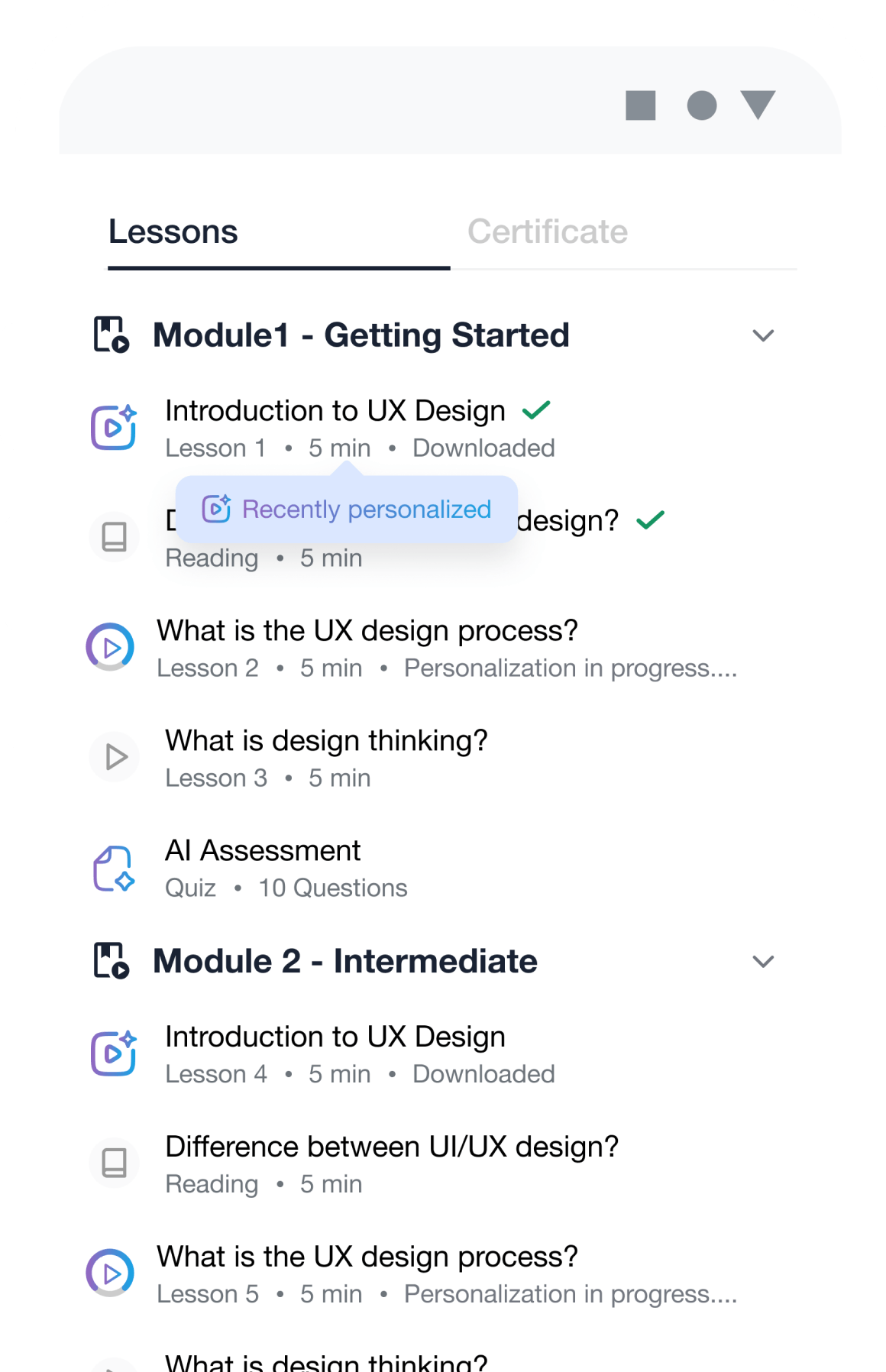Click the Module 1 bookmark video icon

coord(112,335)
